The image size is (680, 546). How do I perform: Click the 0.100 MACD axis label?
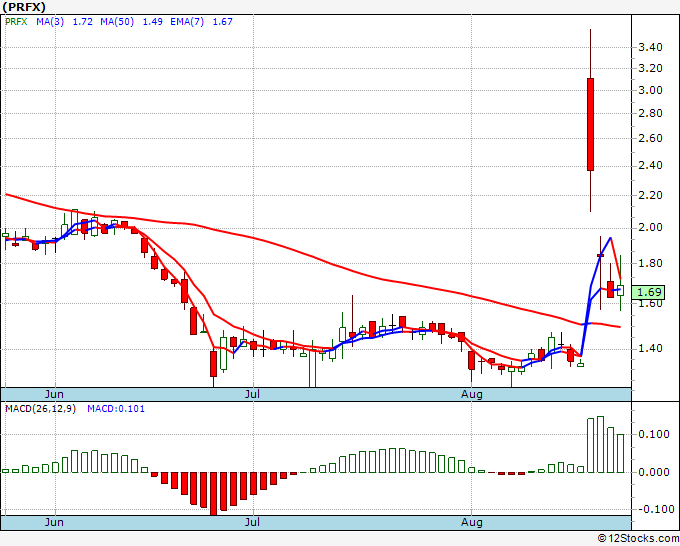tap(654, 435)
